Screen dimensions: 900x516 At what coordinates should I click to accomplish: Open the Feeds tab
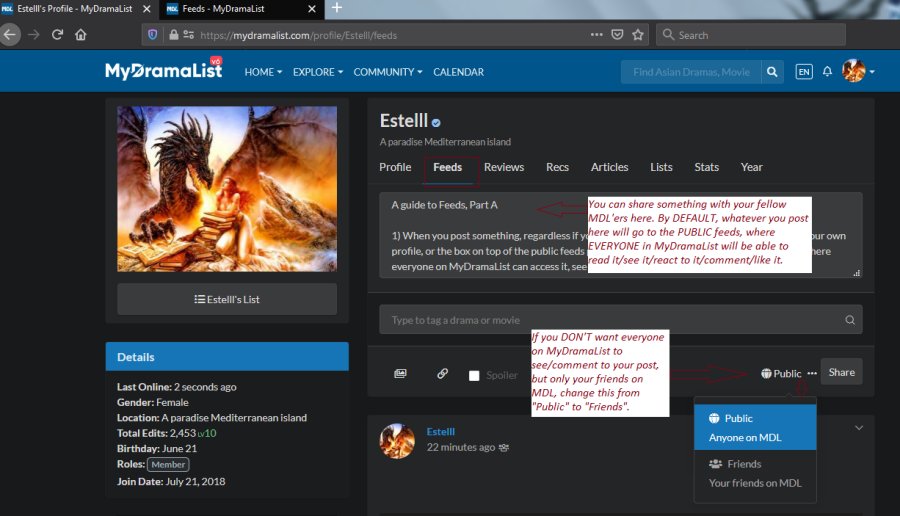[x=448, y=167]
